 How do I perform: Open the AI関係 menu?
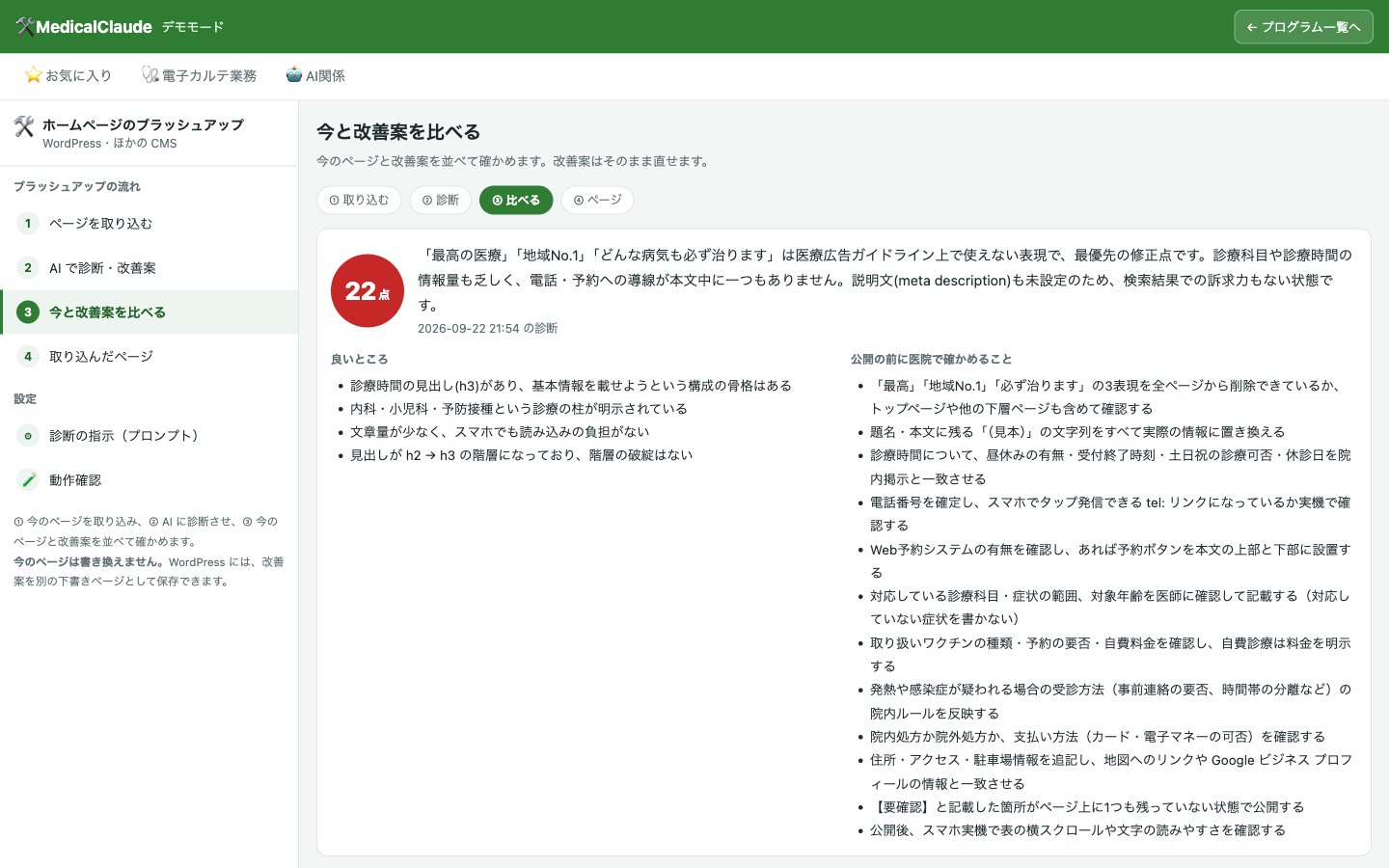[x=315, y=75]
